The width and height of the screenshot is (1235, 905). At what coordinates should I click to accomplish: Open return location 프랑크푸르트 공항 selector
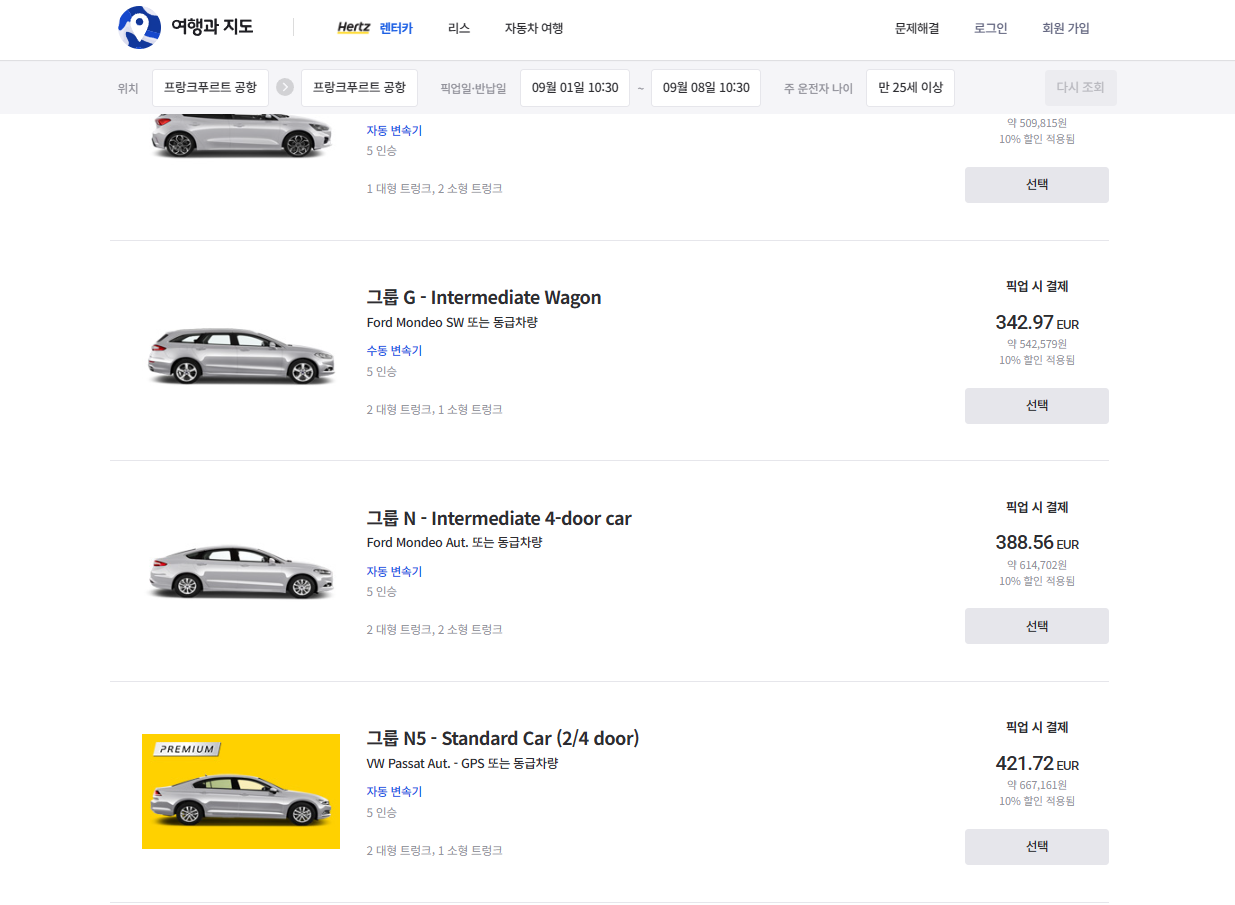(x=359, y=88)
